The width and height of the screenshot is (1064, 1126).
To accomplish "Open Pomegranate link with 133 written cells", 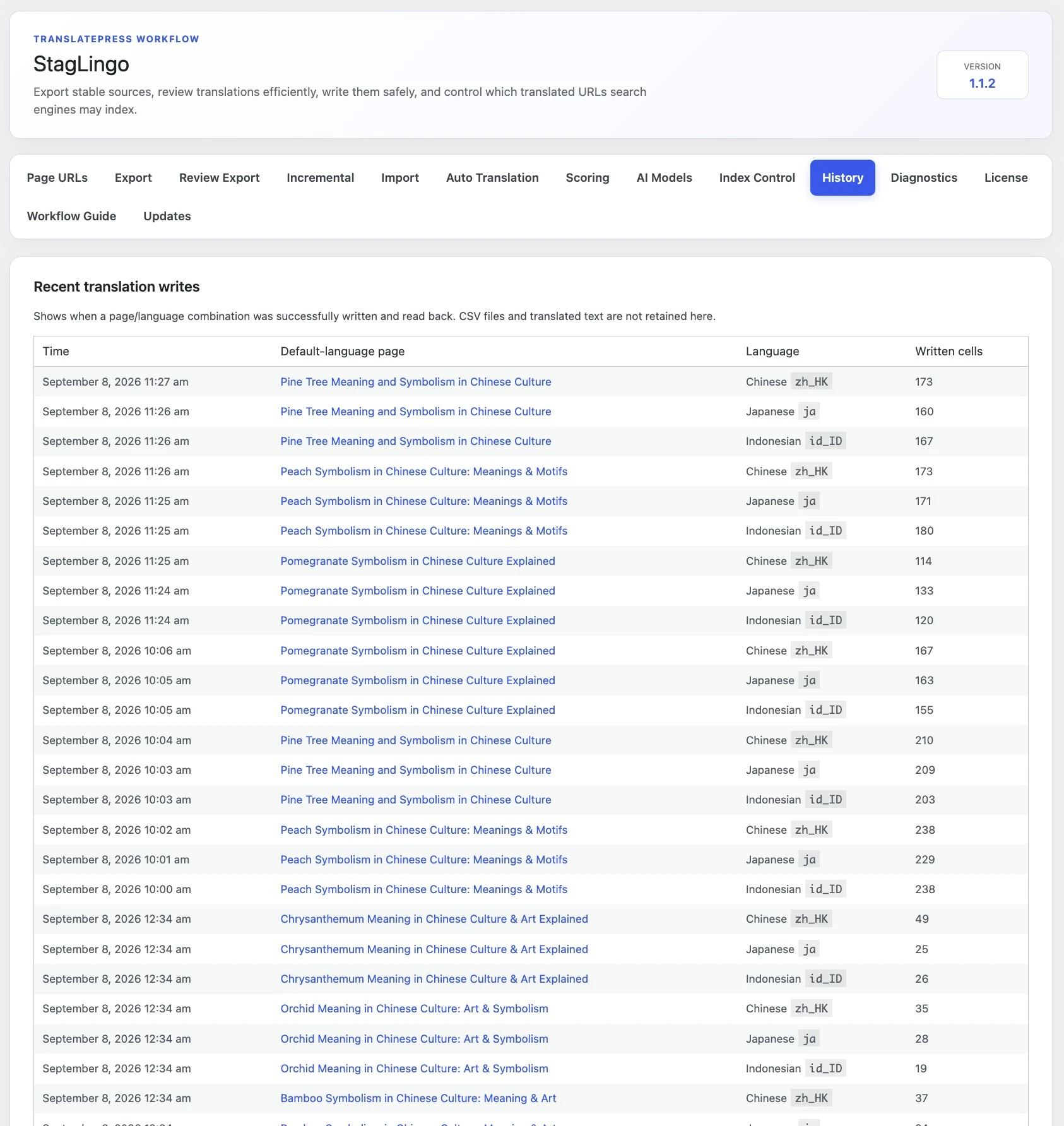I will tap(418, 591).
